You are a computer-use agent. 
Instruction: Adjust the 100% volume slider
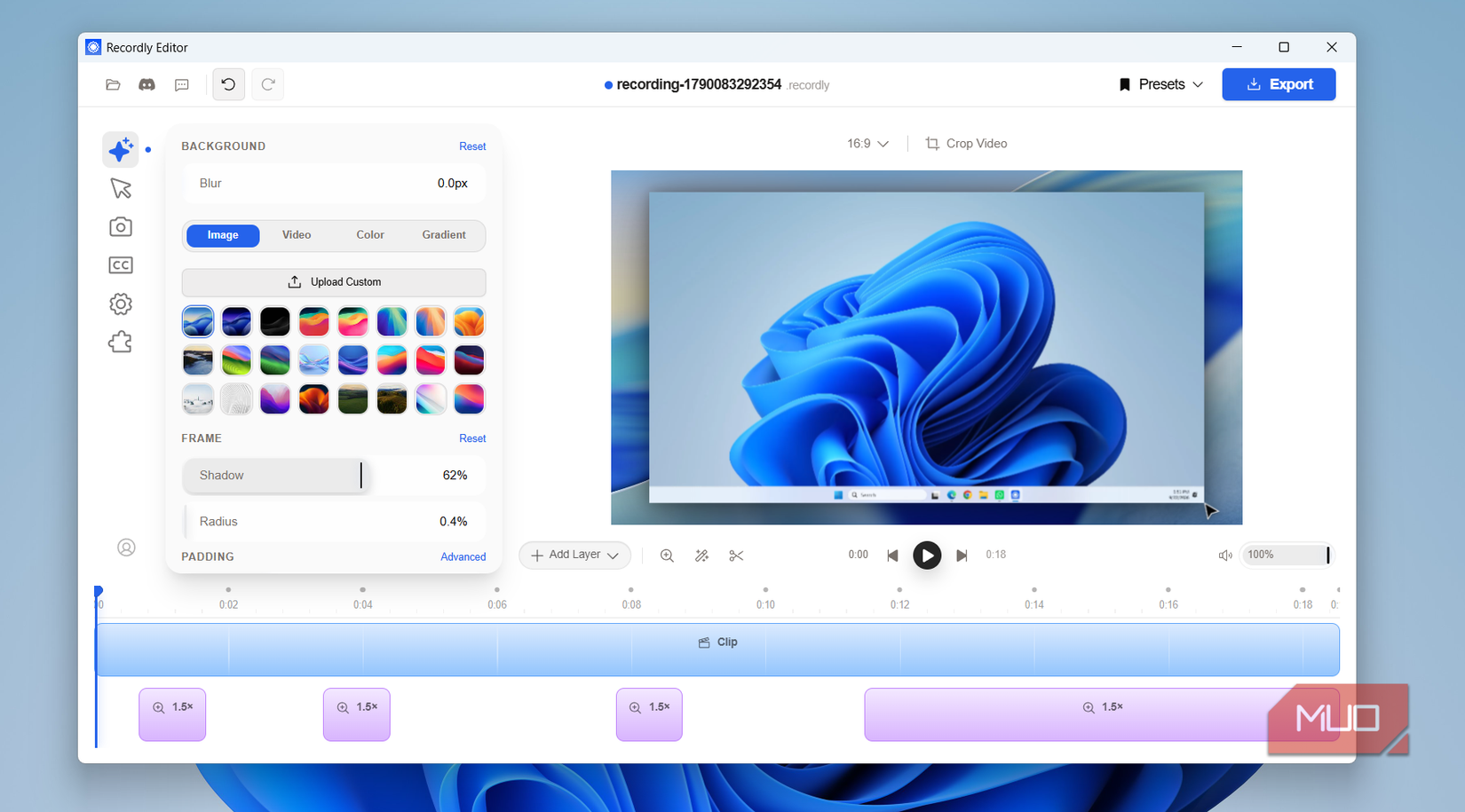click(1286, 556)
